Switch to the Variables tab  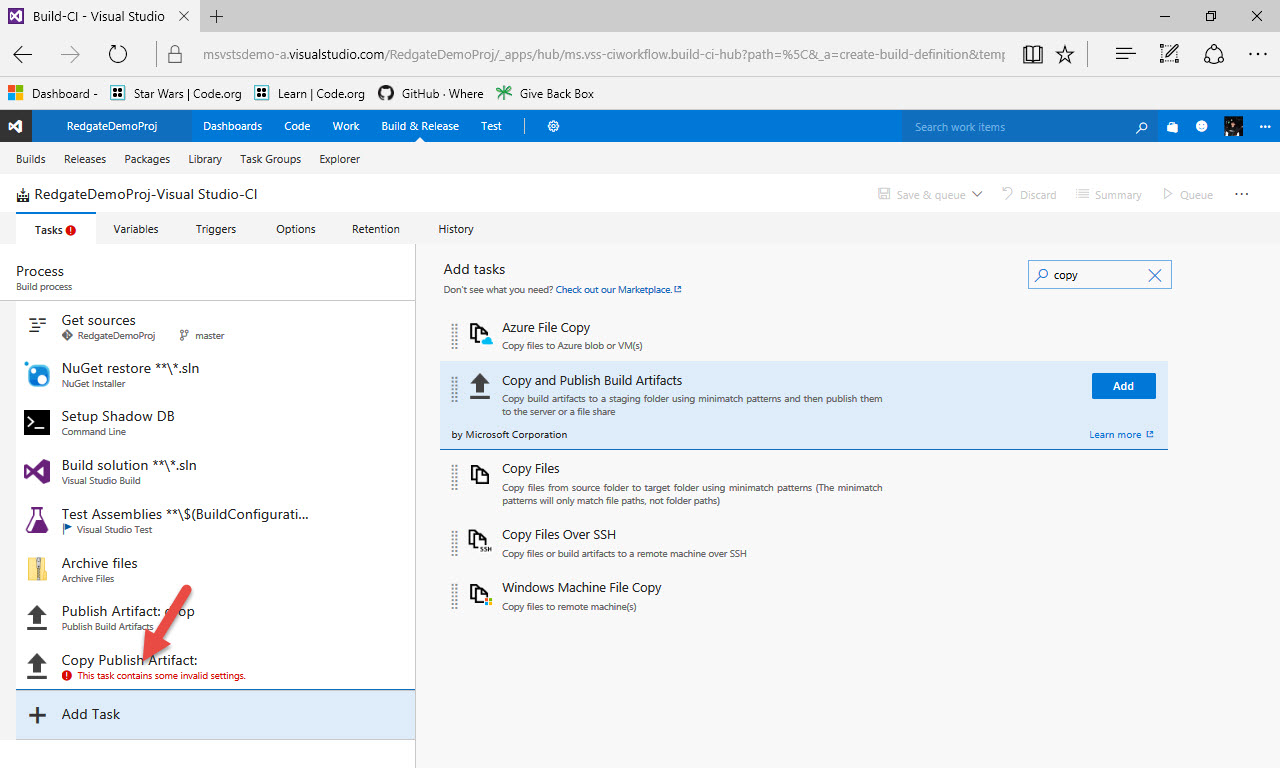coord(136,229)
